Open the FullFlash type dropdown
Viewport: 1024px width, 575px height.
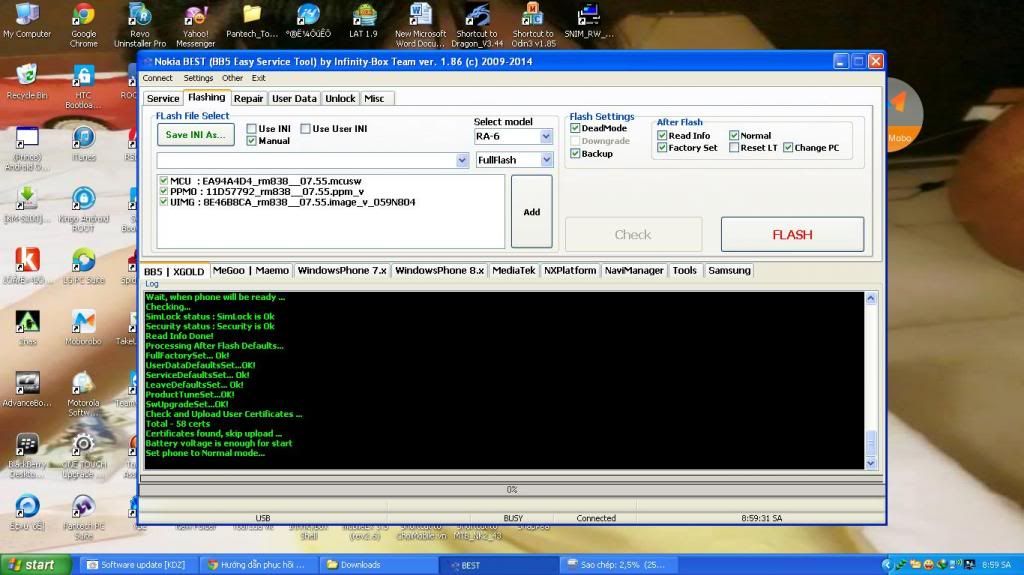click(x=547, y=160)
